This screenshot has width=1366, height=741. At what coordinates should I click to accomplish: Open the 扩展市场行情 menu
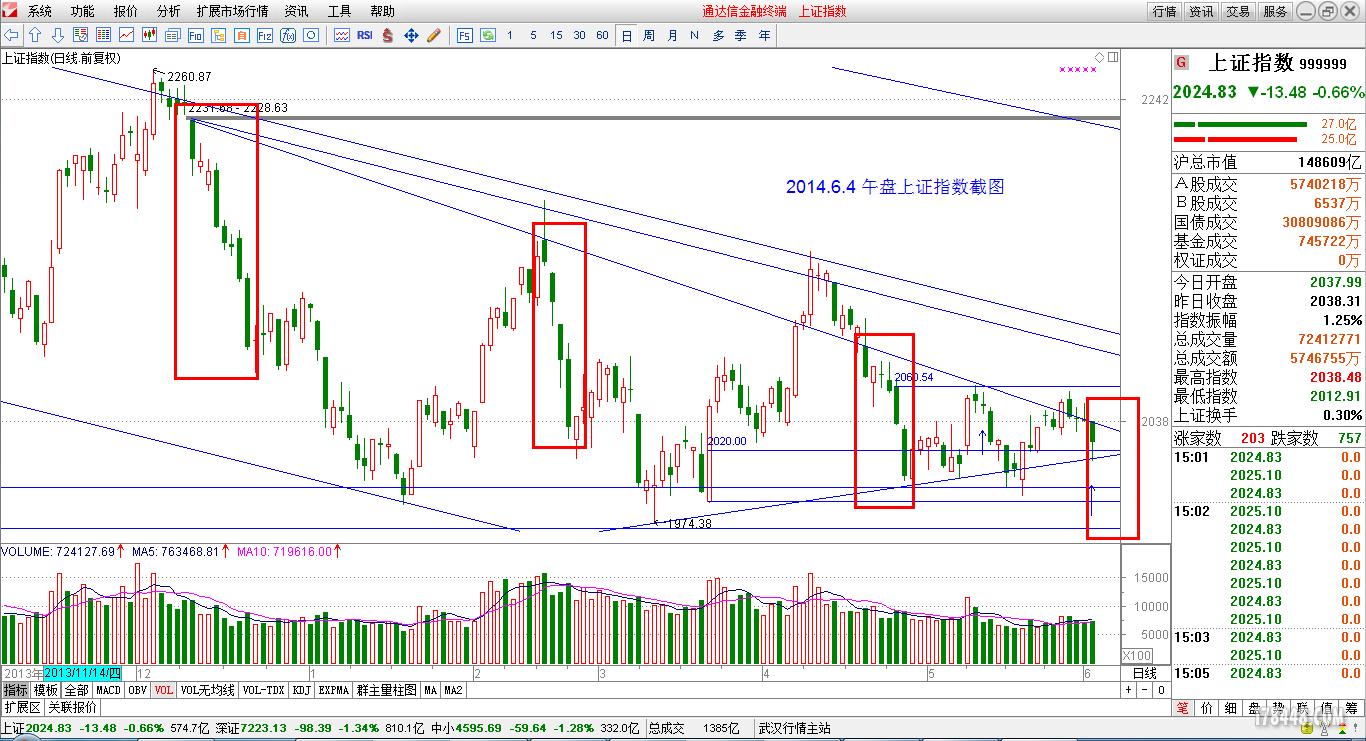pos(232,11)
